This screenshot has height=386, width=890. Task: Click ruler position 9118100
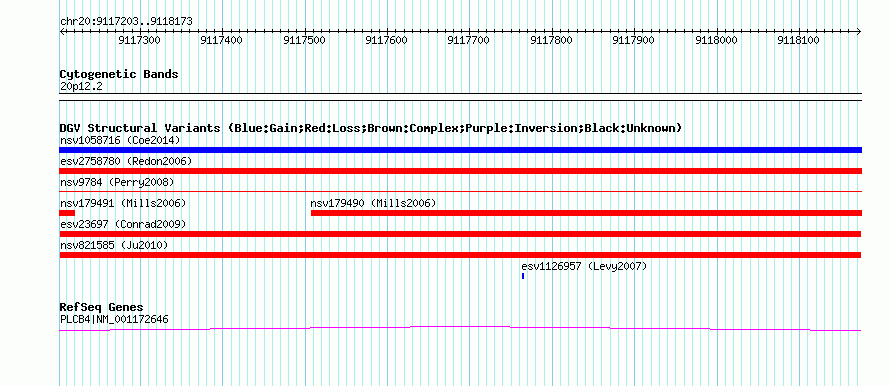point(799,40)
